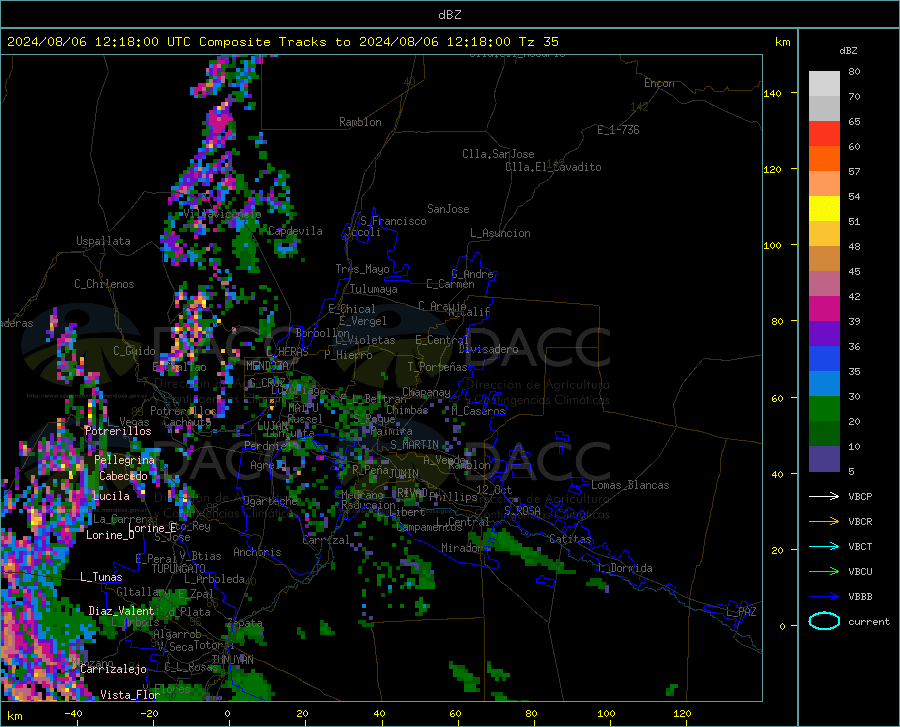Click the '57' value in dBZ legend
Screen dimensions: 900x727
[854, 171]
